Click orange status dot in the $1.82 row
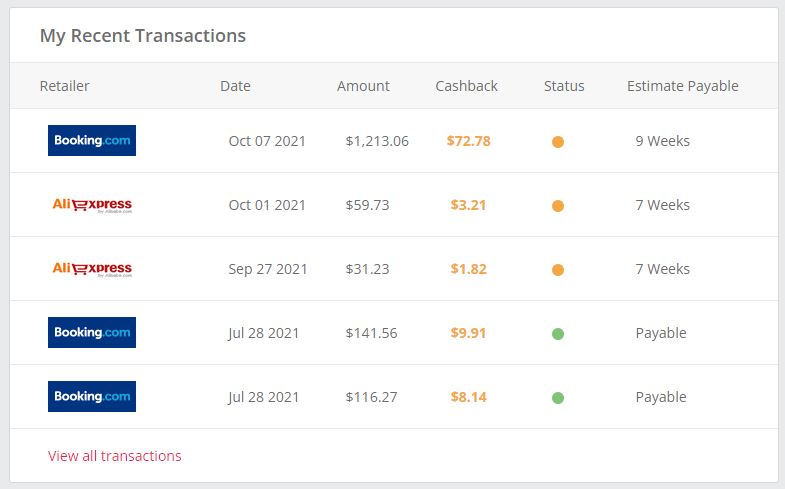Screen dimensions: 785x489 [558, 270]
